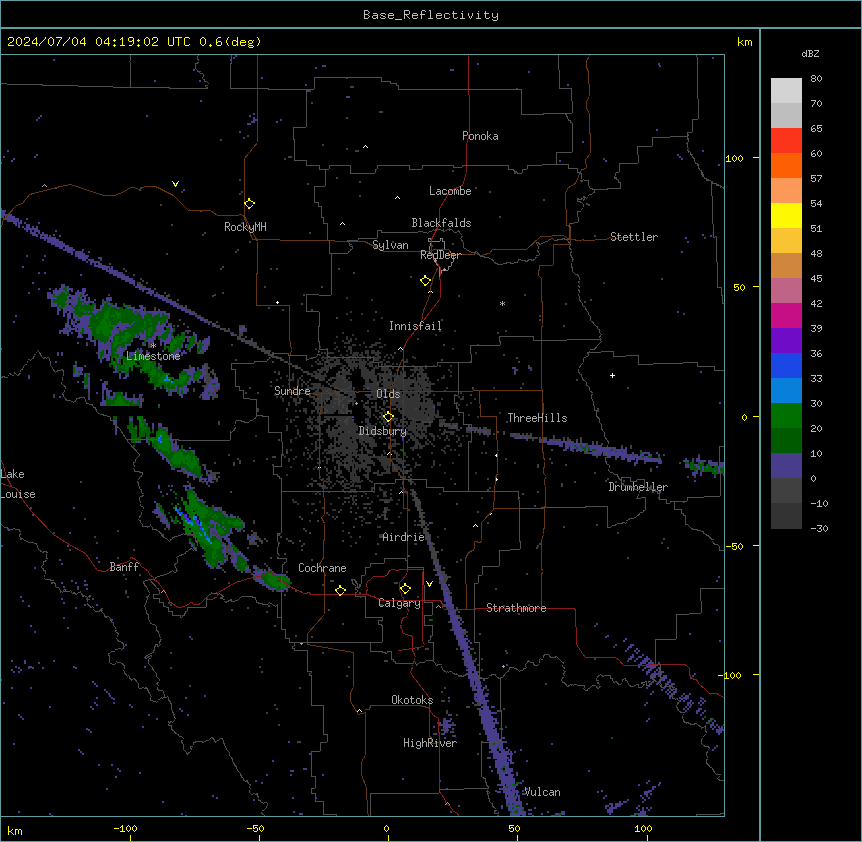Click the Sylvan label
The width and height of the screenshot is (862, 842).
click(x=390, y=245)
